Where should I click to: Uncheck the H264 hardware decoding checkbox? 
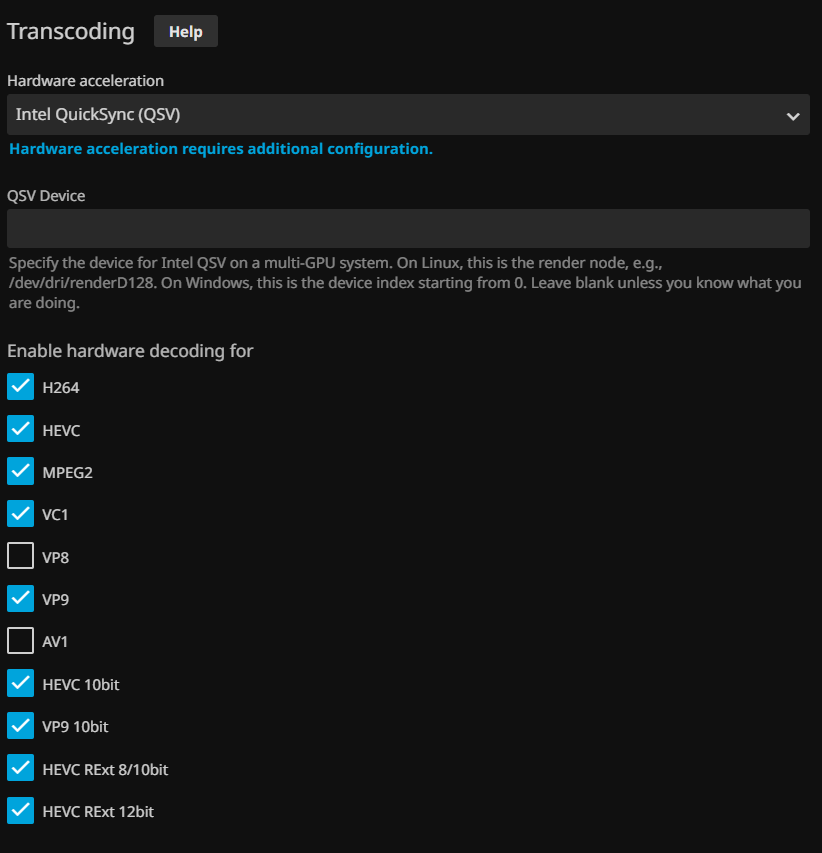(x=21, y=387)
